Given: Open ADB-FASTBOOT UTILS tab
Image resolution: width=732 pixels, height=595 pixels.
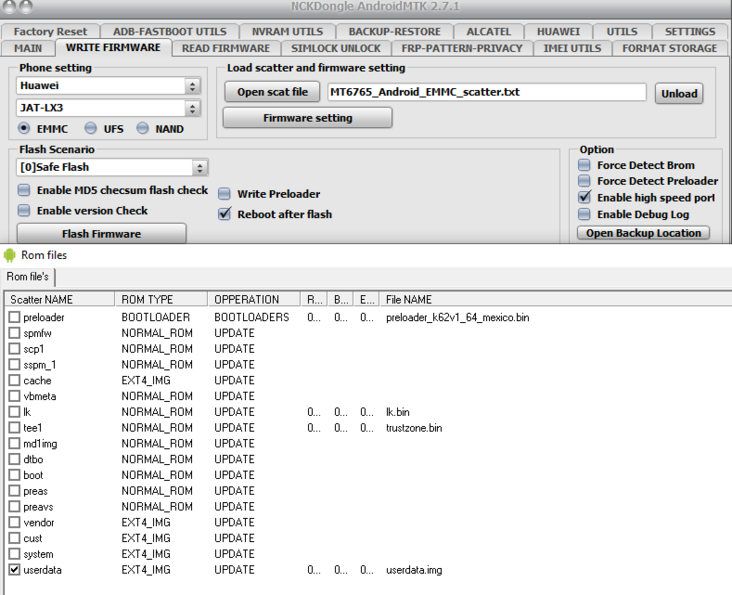Looking at the screenshot, I should (169, 32).
